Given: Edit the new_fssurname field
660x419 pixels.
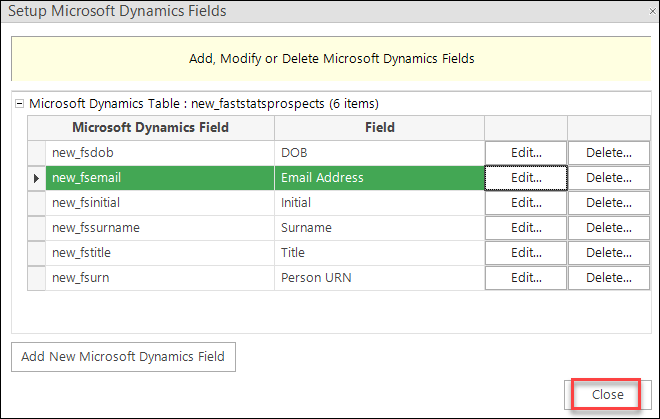Looking at the screenshot, I should click(526, 228).
